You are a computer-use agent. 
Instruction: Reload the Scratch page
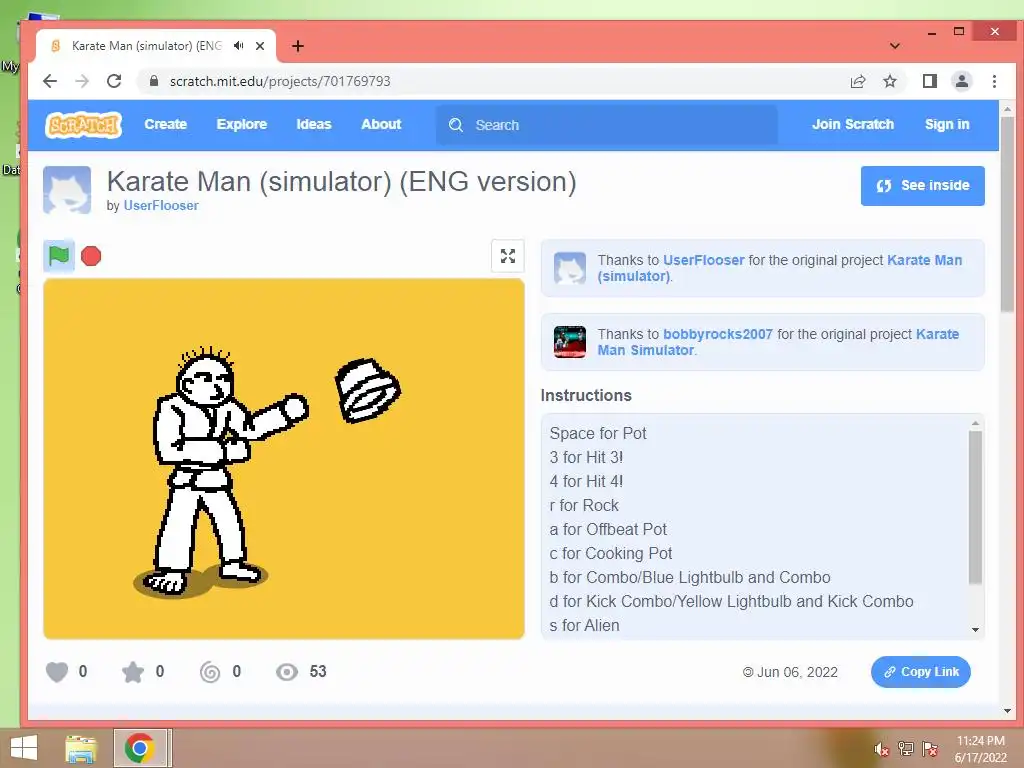[x=114, y=81]
